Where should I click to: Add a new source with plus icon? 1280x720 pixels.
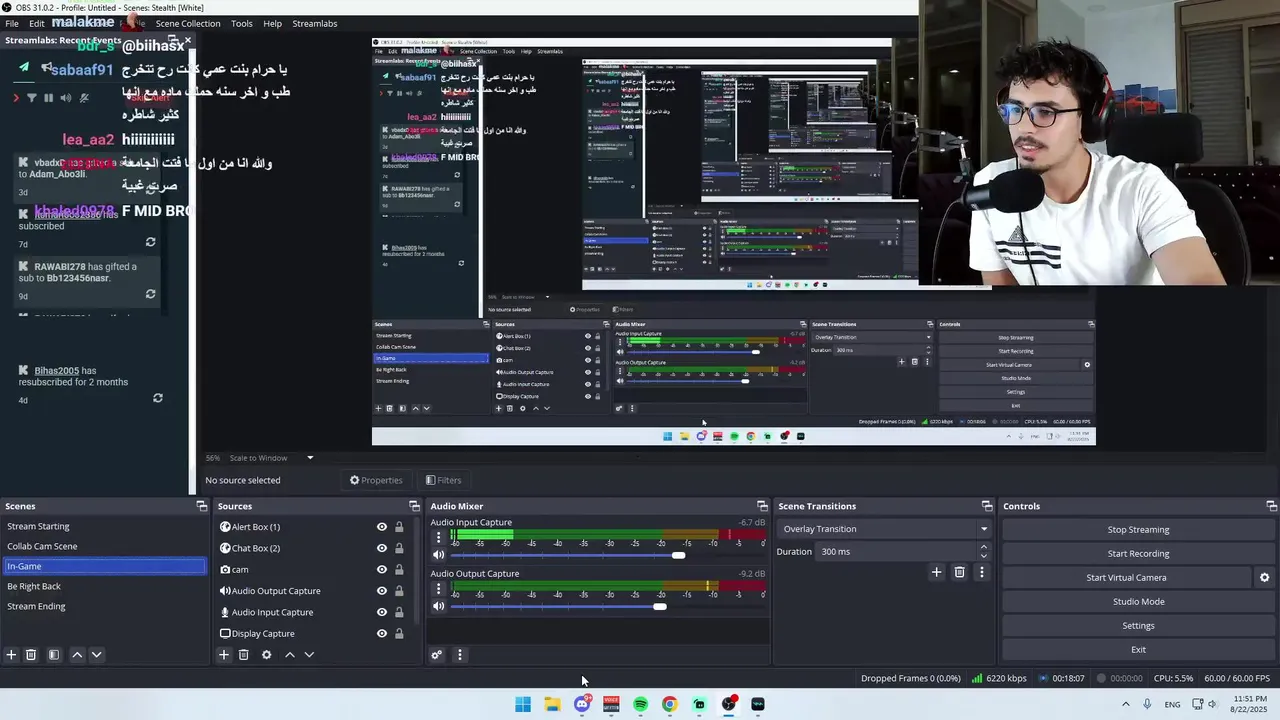click(x=224, y=655)
